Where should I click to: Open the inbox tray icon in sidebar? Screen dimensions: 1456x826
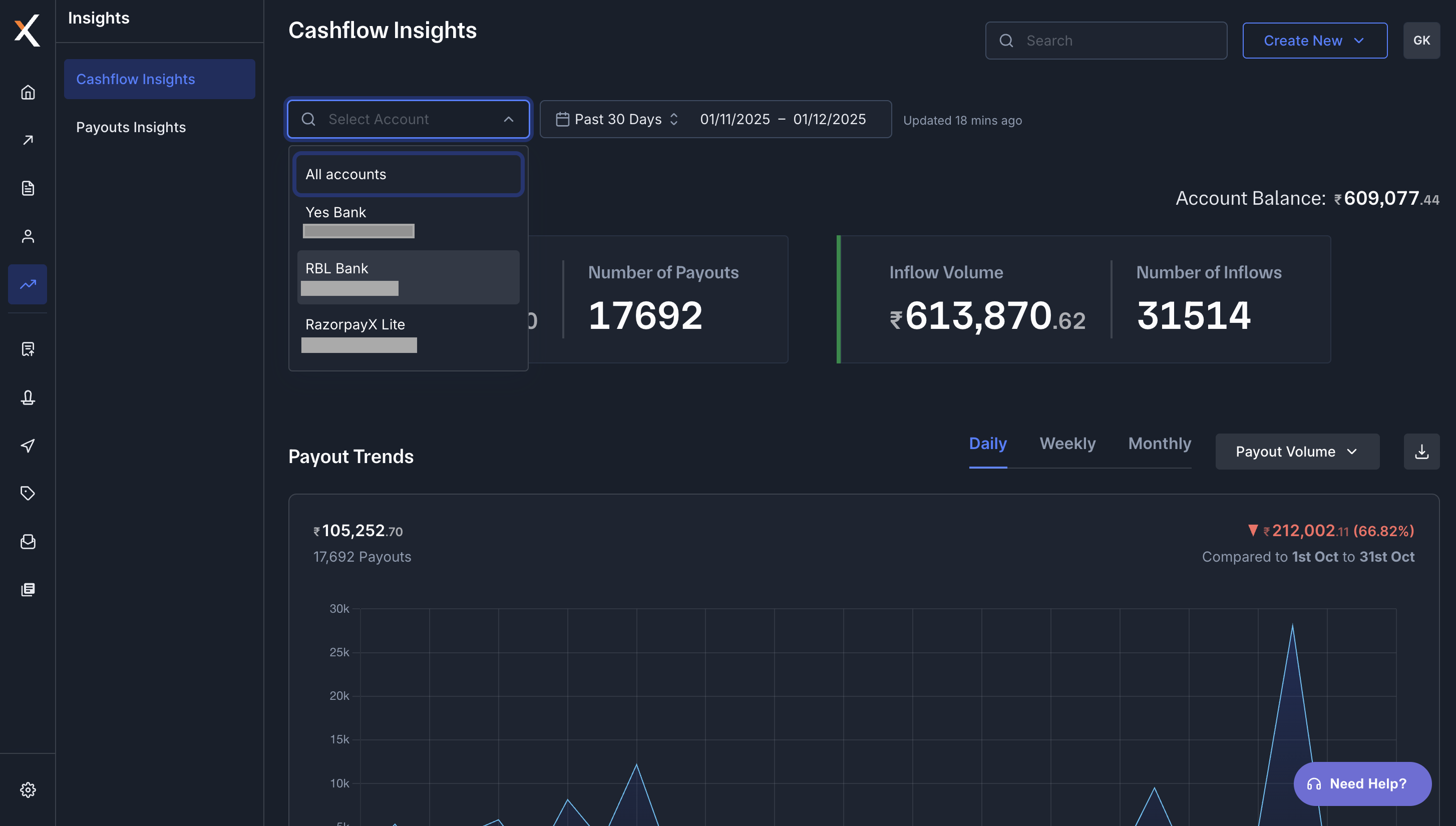pyautogui.click(x=27, y=542)
